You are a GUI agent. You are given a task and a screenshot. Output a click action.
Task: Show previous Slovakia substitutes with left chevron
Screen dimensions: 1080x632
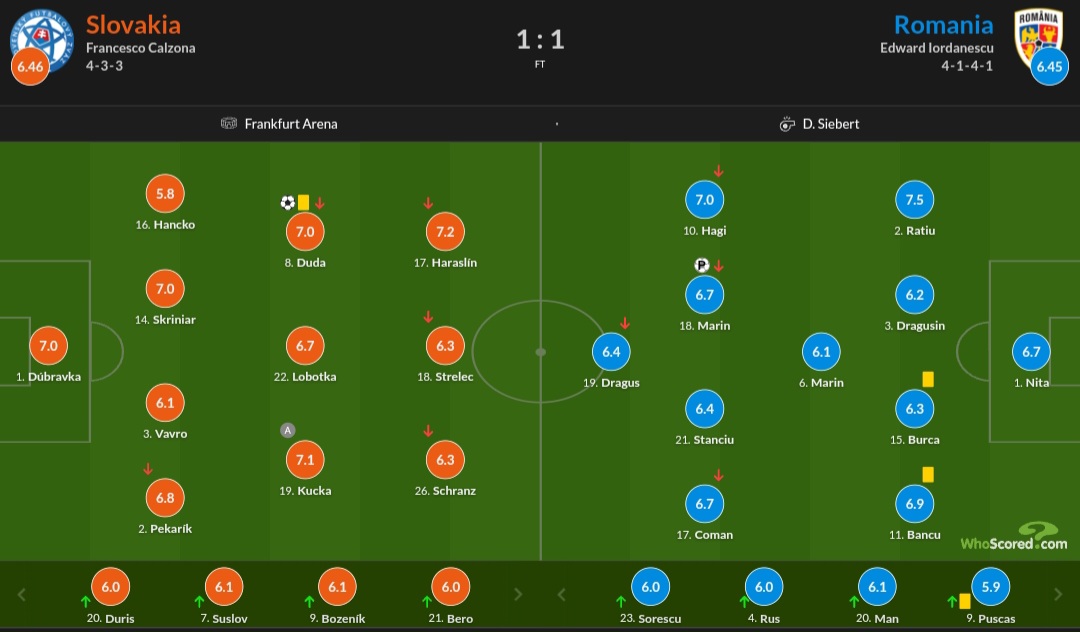[x=21, y=594]
